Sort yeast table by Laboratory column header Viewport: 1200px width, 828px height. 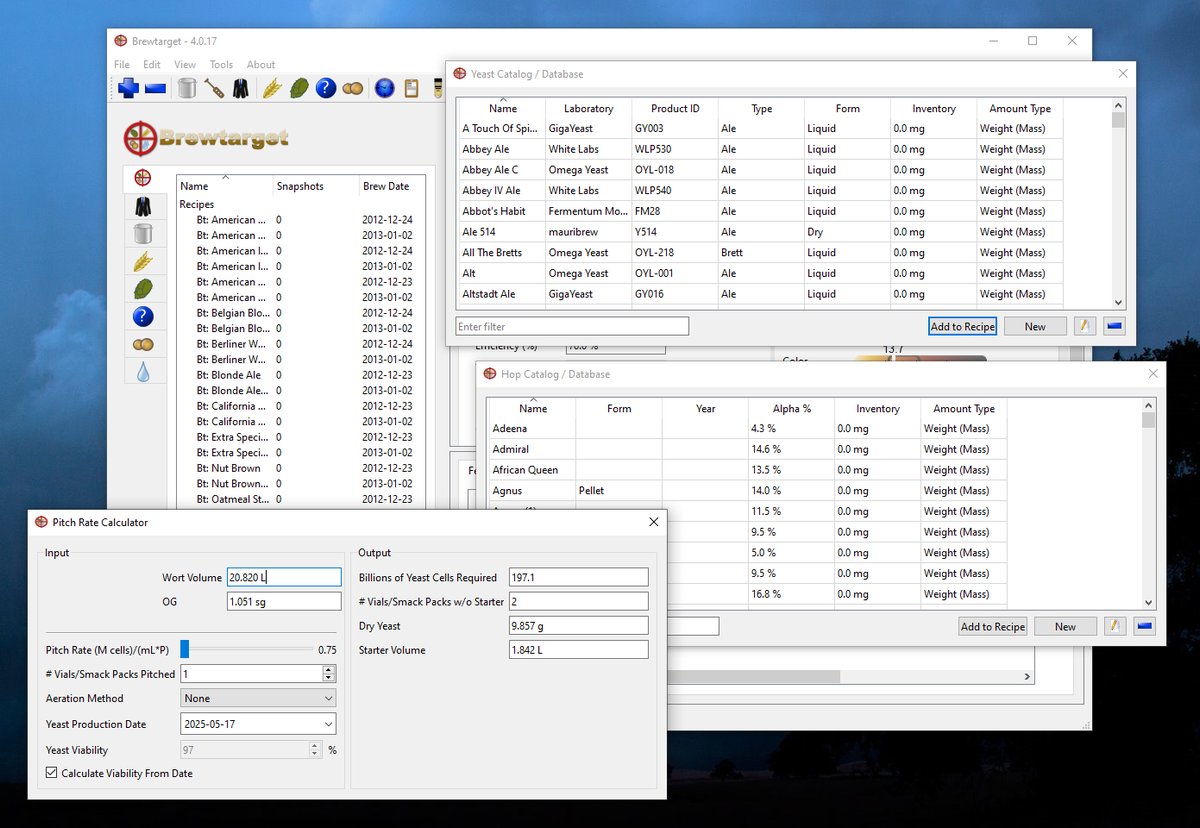(x=588, y=108)
